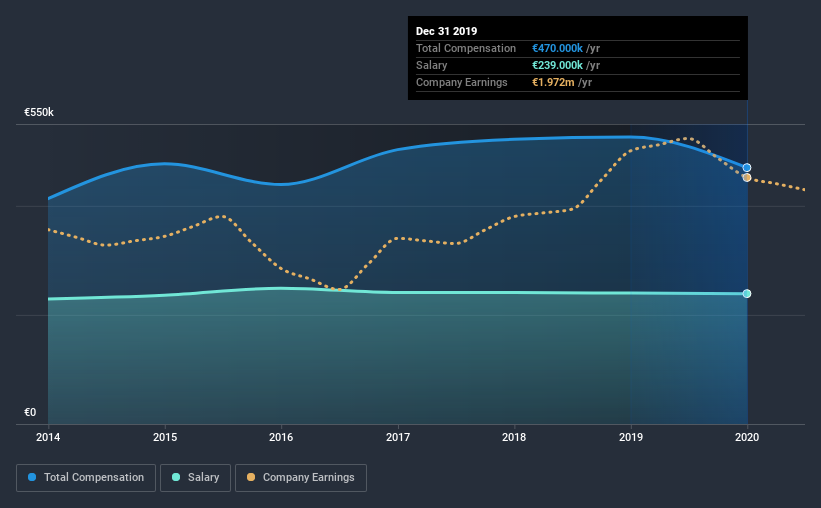
Task: Click the 2017 x-axis label
Action: coord(398,437)
